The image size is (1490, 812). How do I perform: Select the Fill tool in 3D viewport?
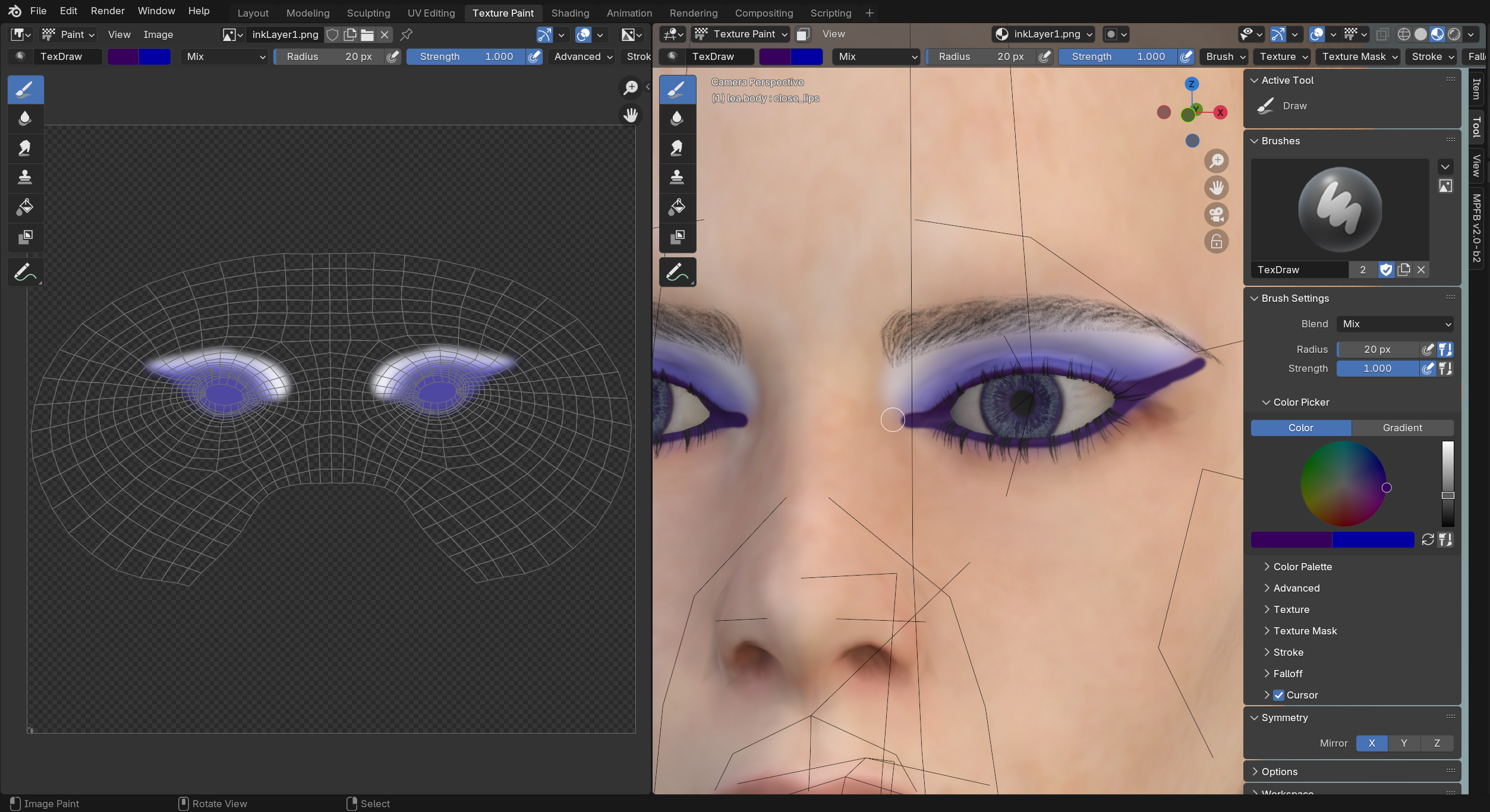(x=677, y=207)
